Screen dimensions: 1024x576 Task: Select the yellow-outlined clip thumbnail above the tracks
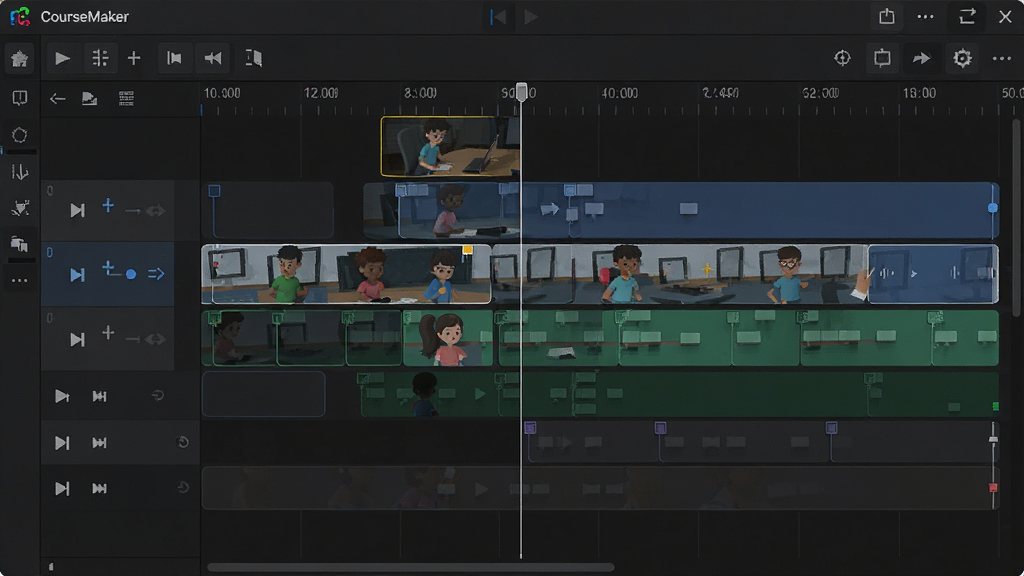(451, 146)
